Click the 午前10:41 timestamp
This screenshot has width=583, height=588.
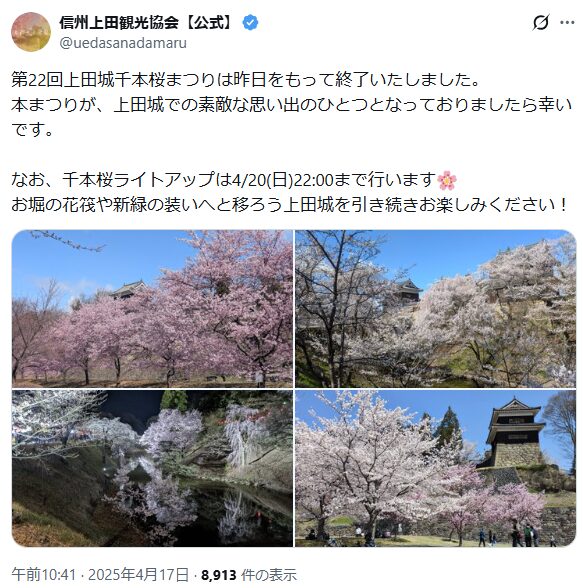click(x=43, y=574)
